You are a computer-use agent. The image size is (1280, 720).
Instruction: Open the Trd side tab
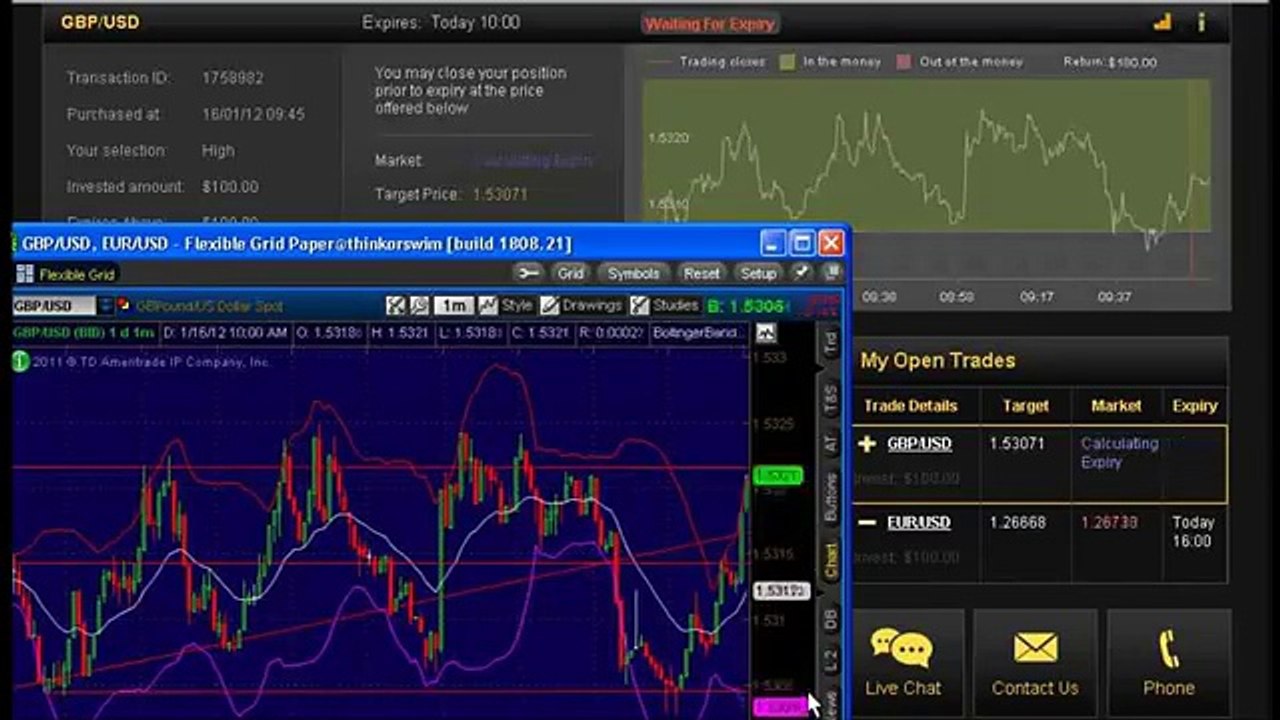pyautogui.click(x=830, y=342)
